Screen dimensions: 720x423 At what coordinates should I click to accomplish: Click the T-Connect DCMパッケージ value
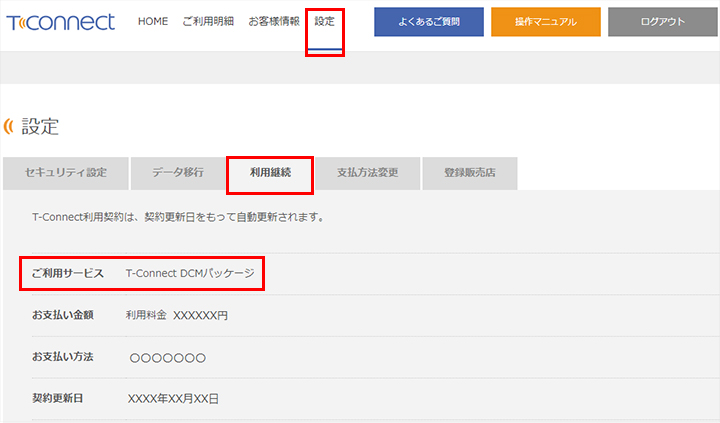190,273
